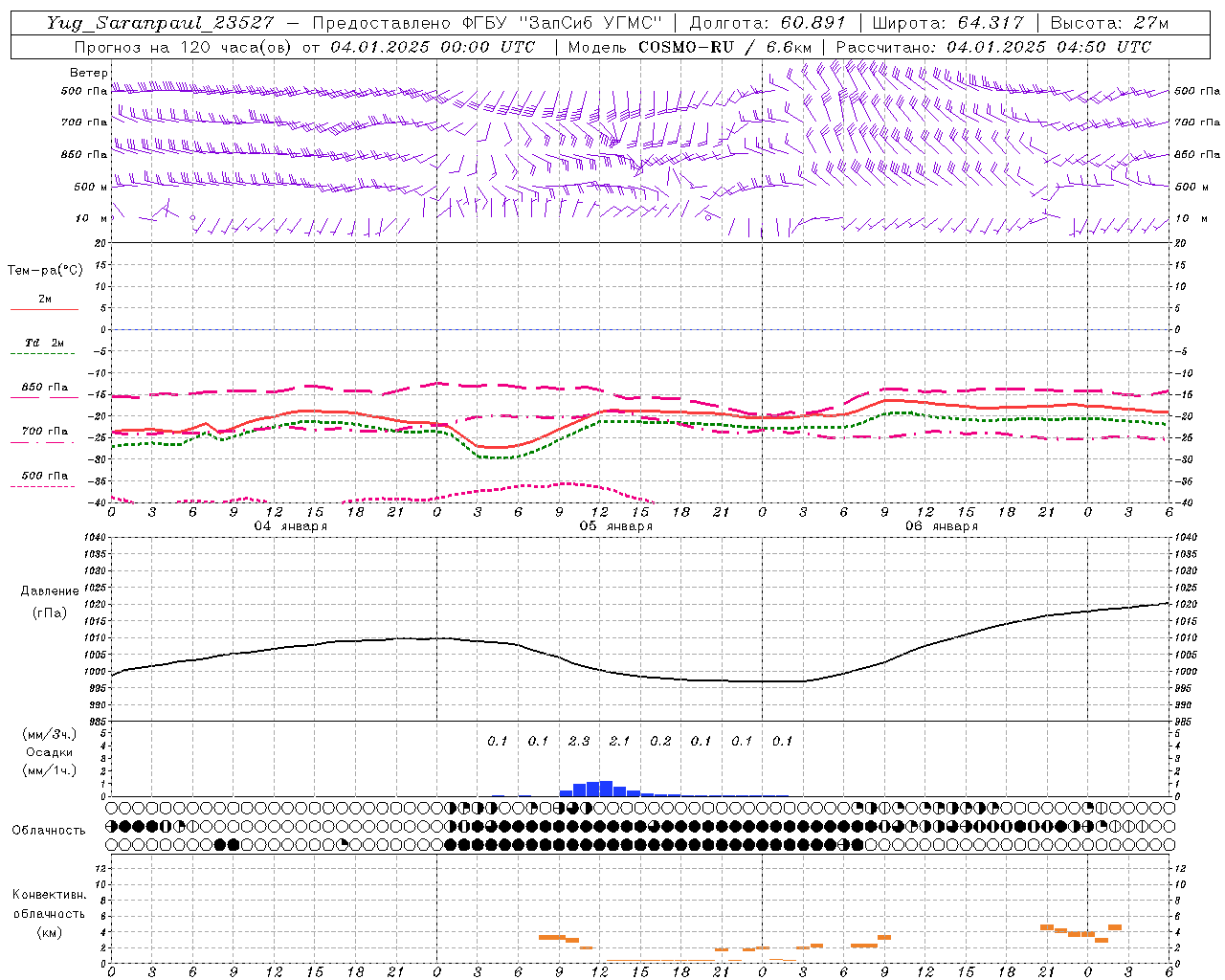Screen dimensions: 1225x980
Task: Select the Высота: 27м header entry
Action: tap(1109, 23)
